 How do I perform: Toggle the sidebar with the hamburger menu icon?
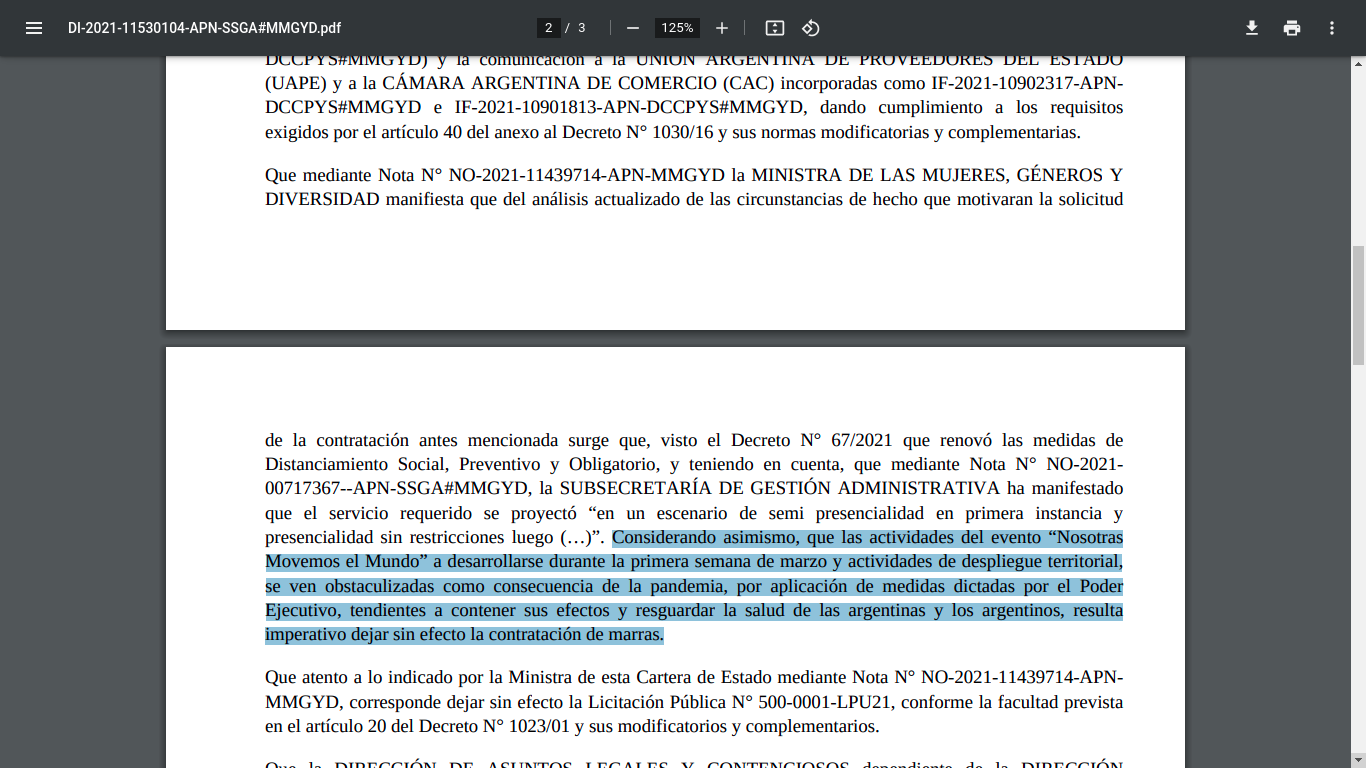coord(34,28)
